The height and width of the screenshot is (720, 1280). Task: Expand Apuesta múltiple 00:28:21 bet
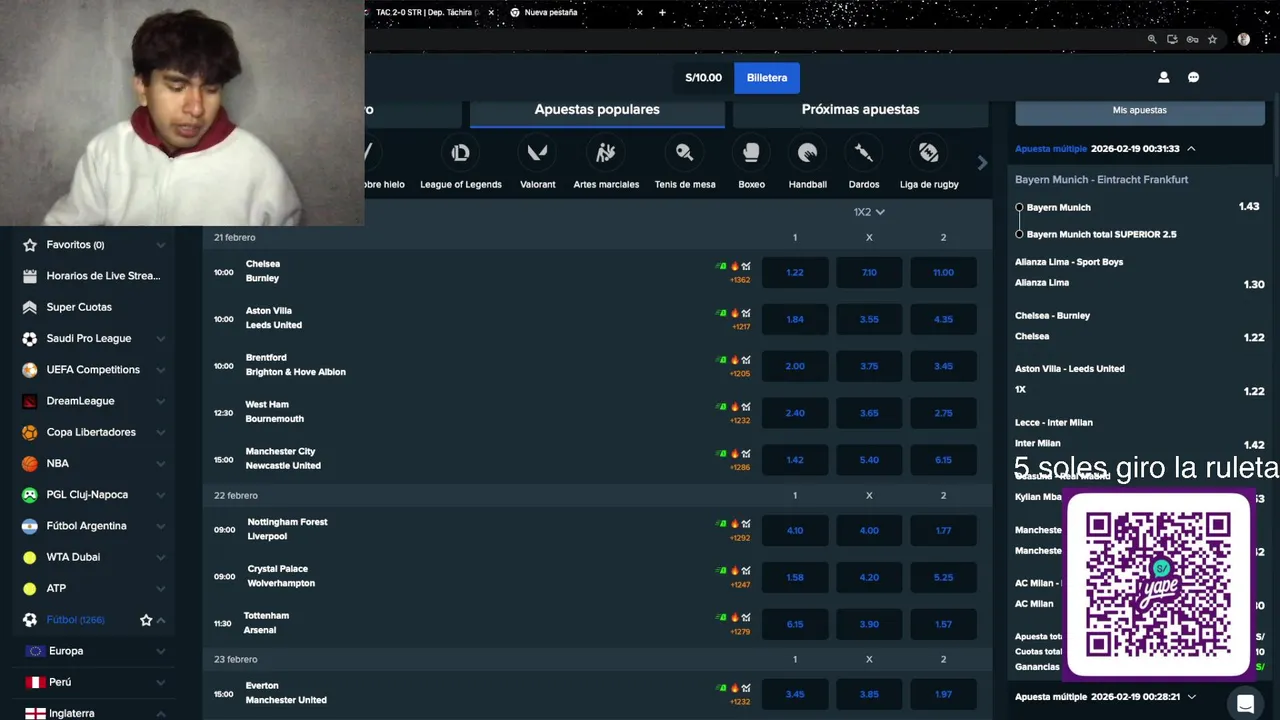coord(1191,696)
